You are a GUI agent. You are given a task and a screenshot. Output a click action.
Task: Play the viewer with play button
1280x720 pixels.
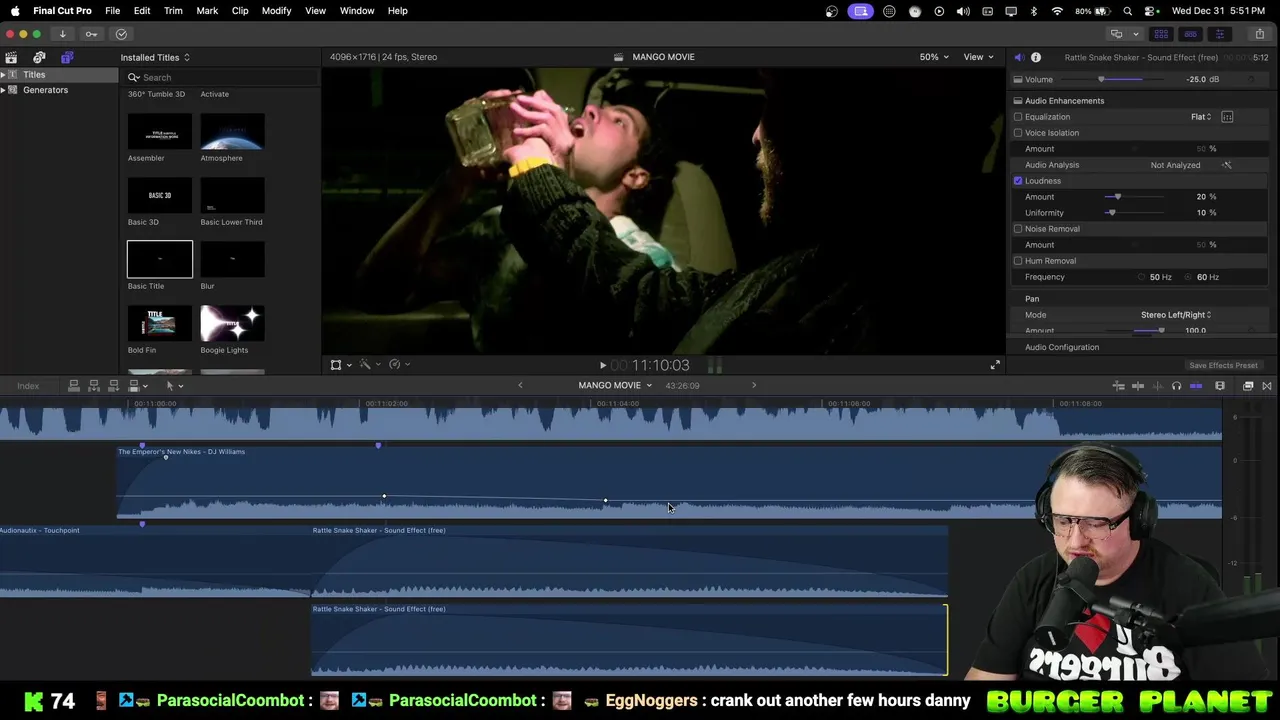[x=602, y=366]
